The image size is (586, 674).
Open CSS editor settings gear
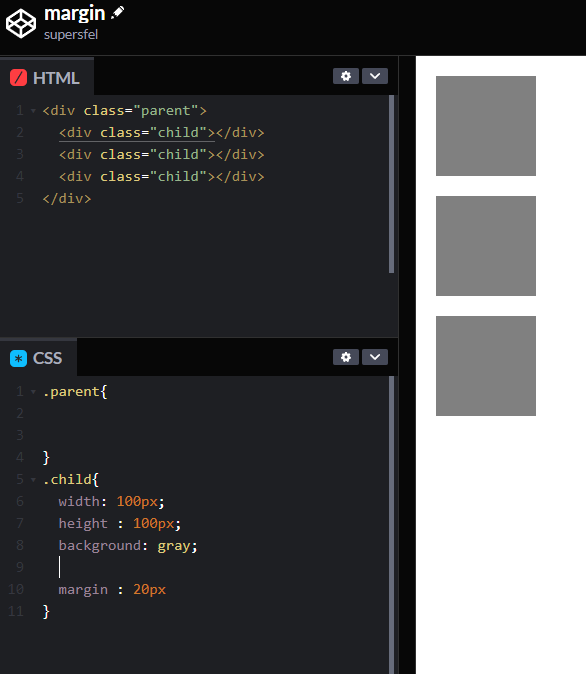(346, 357)
